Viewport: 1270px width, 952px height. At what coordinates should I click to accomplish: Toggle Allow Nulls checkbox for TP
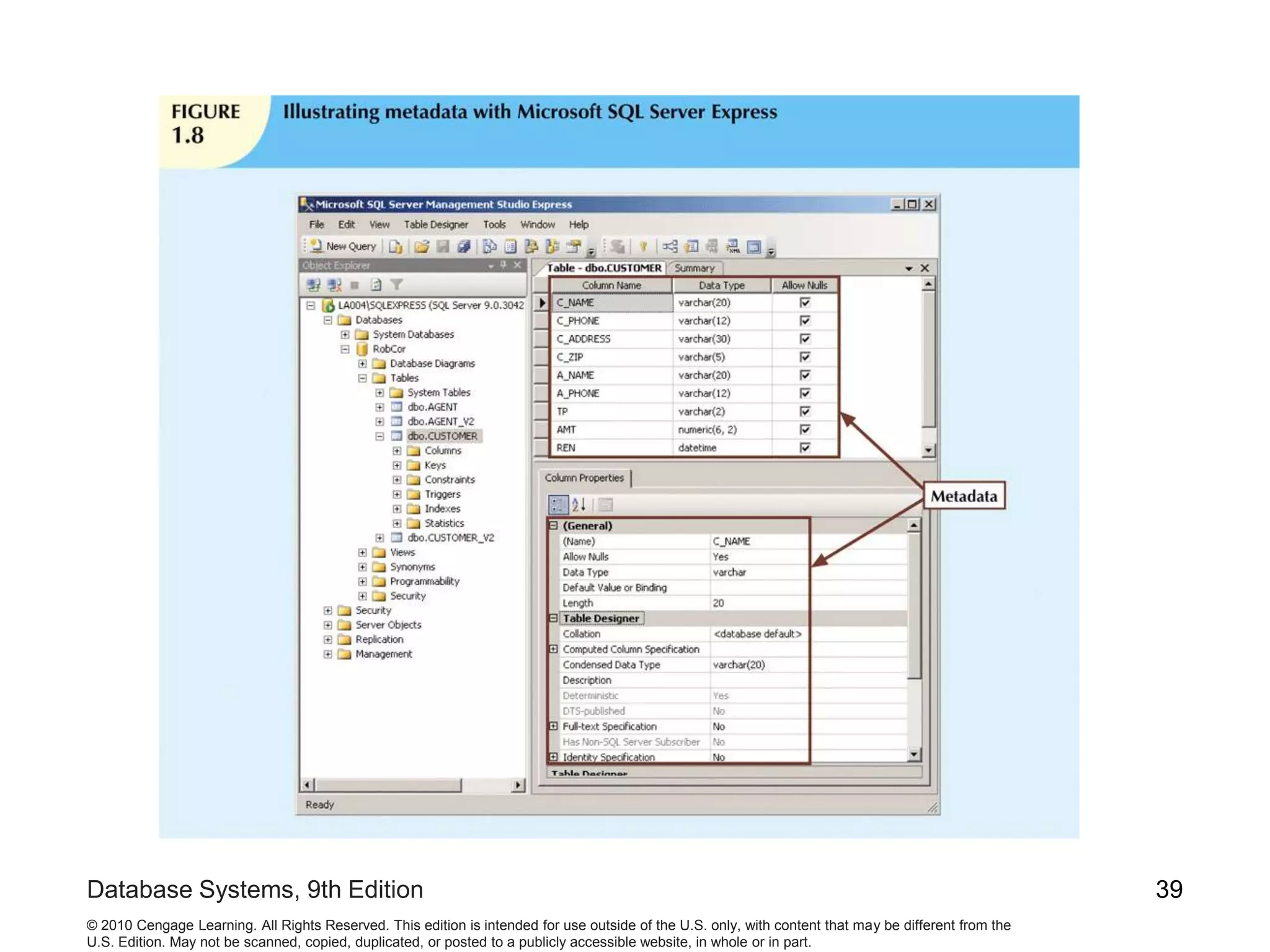click(805, 412)
